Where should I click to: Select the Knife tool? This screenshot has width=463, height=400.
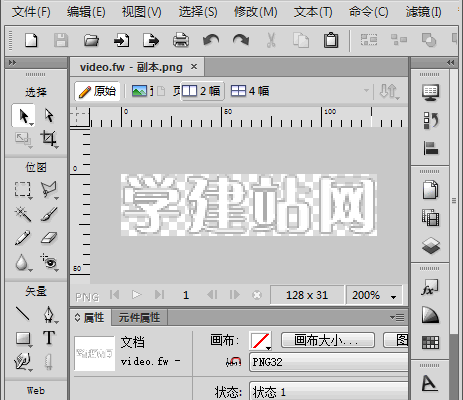[49, 362]
